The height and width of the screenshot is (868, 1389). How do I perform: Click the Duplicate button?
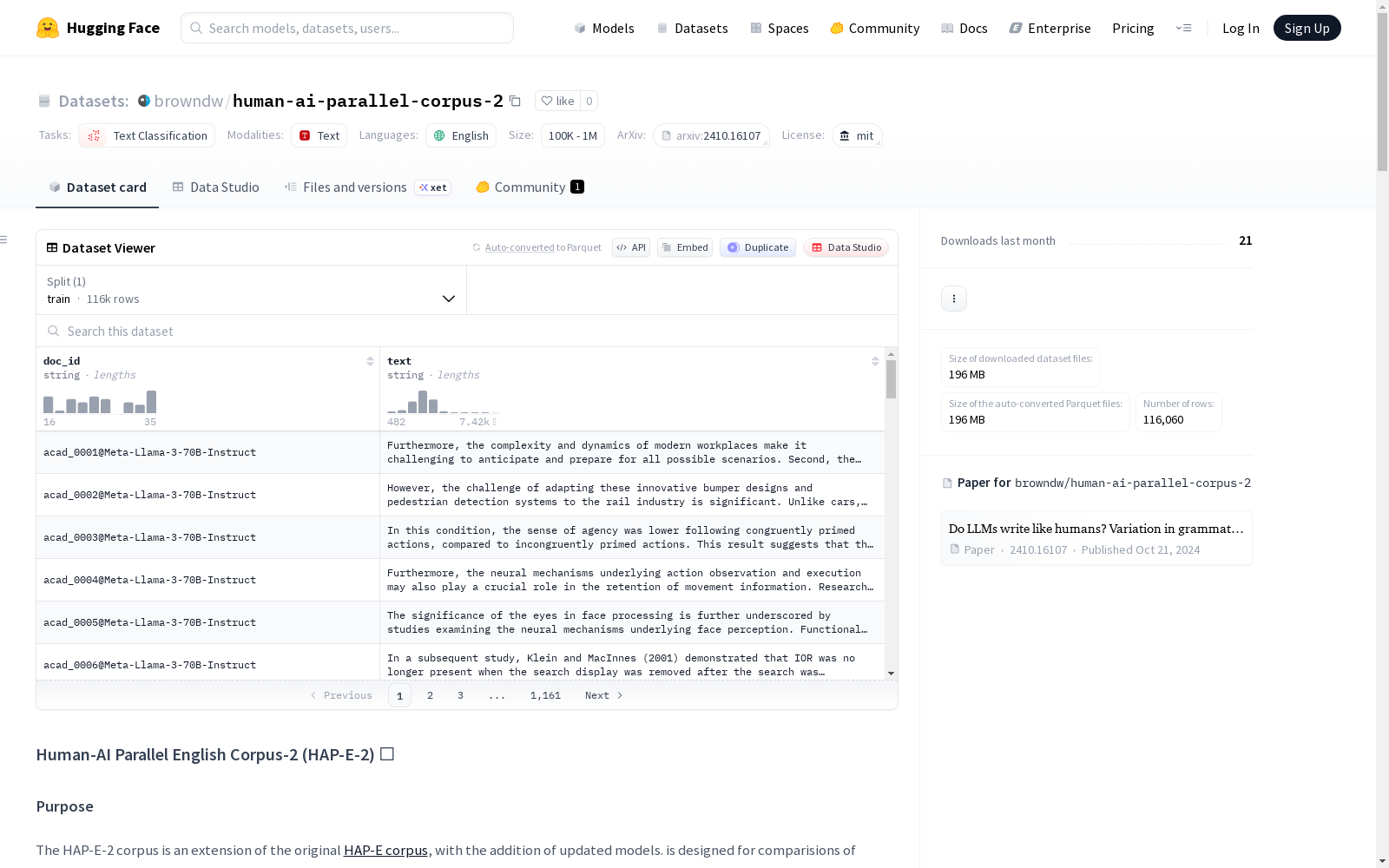758,247
